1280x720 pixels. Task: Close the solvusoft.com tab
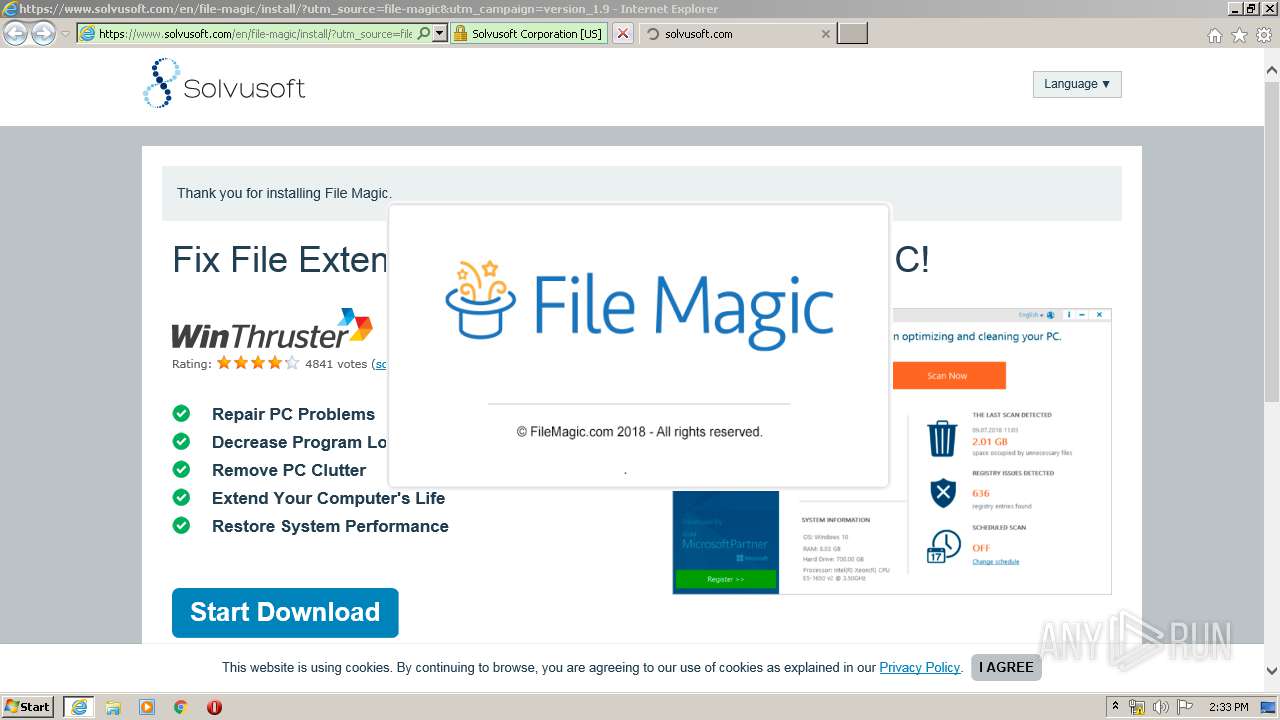click(825, 33)
